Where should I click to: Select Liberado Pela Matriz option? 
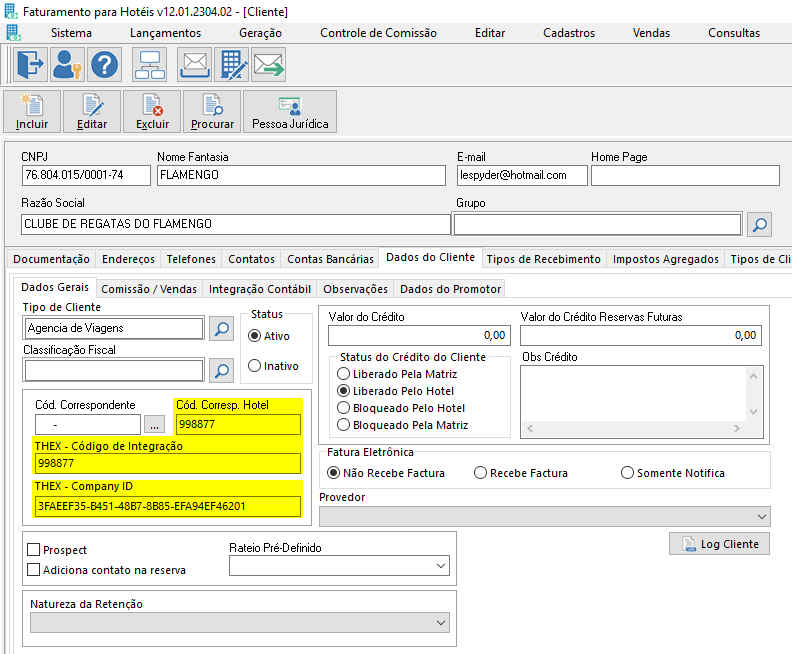point(343,374)
